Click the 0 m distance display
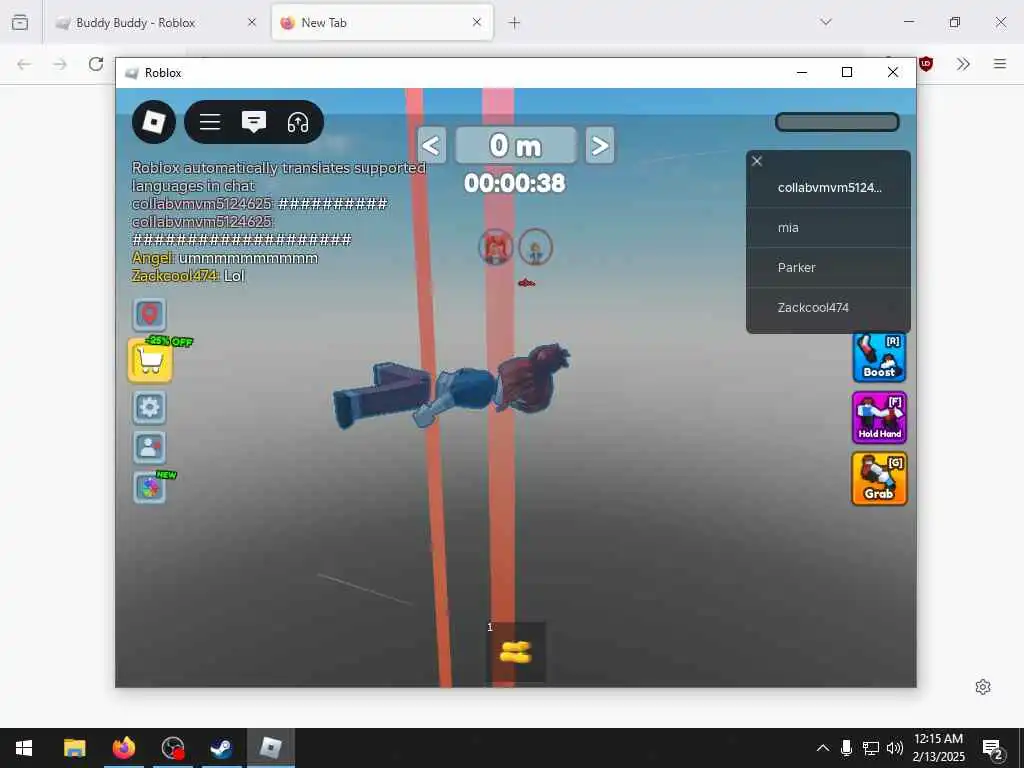 [515, 145]
